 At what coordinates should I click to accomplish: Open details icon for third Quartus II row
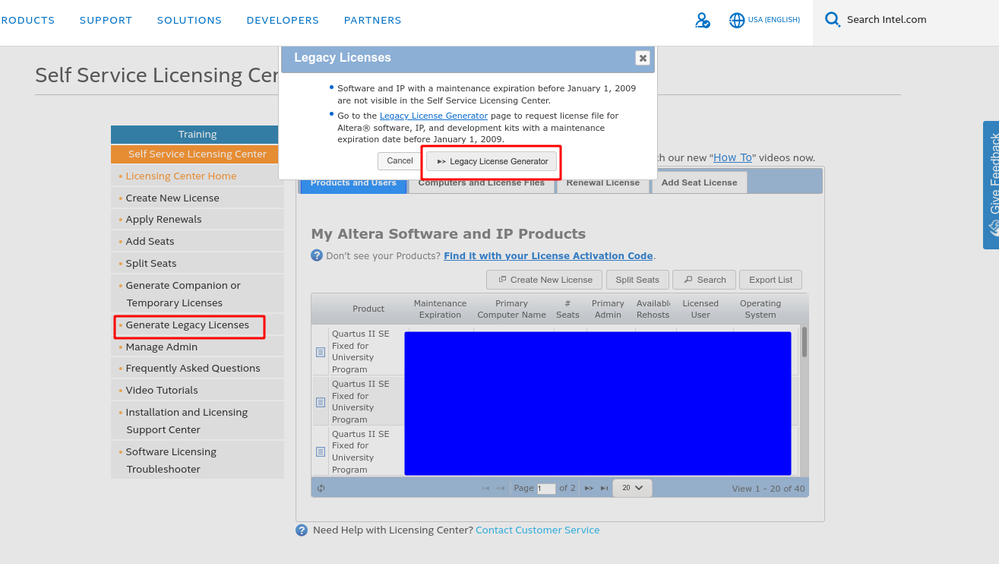[x=320, y=452]
